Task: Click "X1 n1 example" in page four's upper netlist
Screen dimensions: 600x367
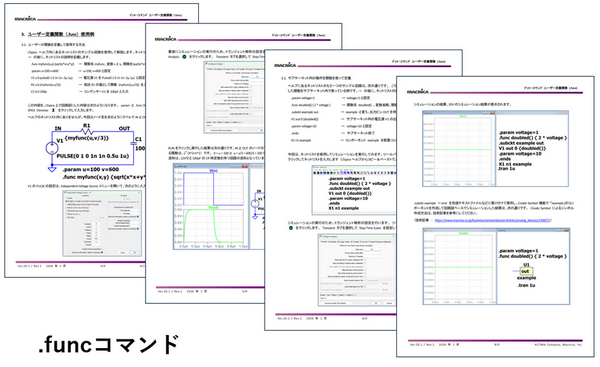Action: tap(515, 164)
